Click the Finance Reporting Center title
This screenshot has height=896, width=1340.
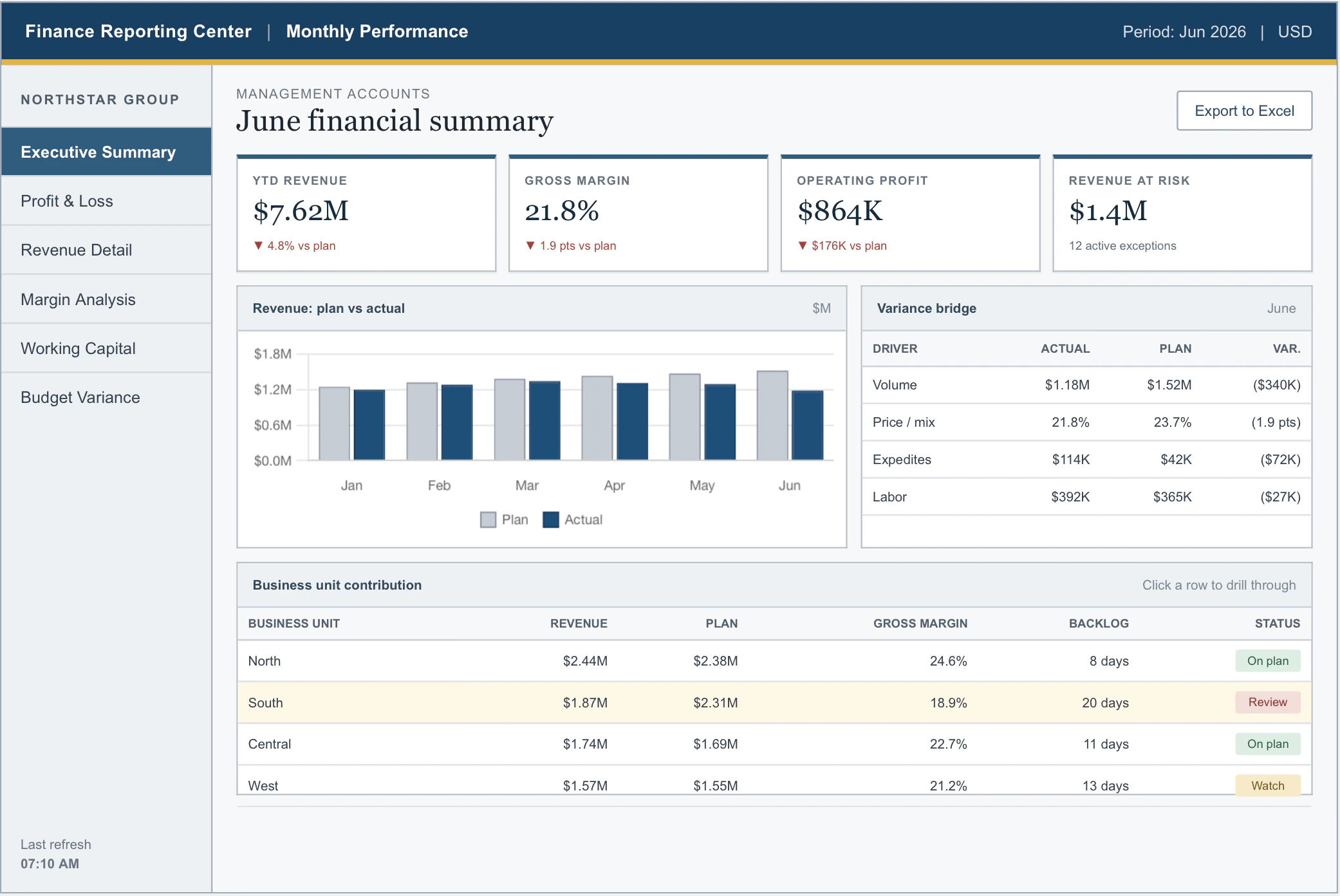(x=138, y=32)
